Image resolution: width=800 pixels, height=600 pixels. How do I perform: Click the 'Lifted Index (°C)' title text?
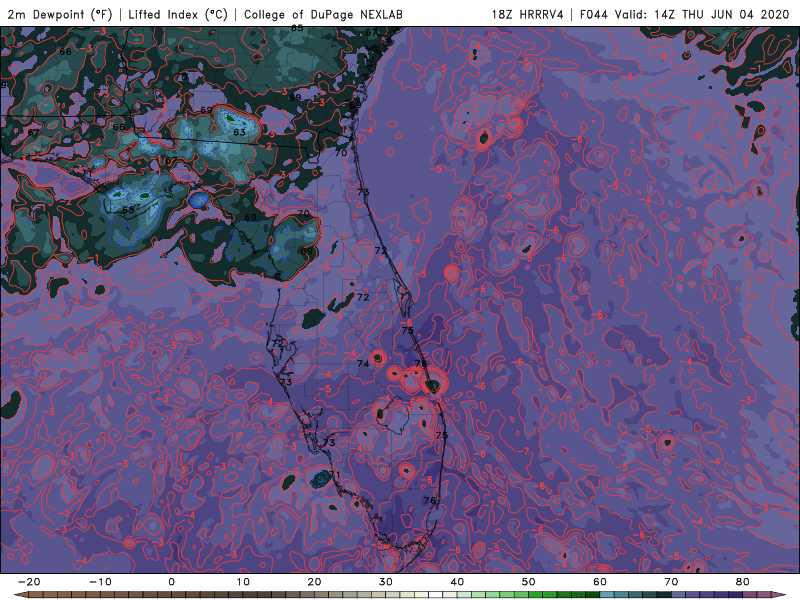178,14
